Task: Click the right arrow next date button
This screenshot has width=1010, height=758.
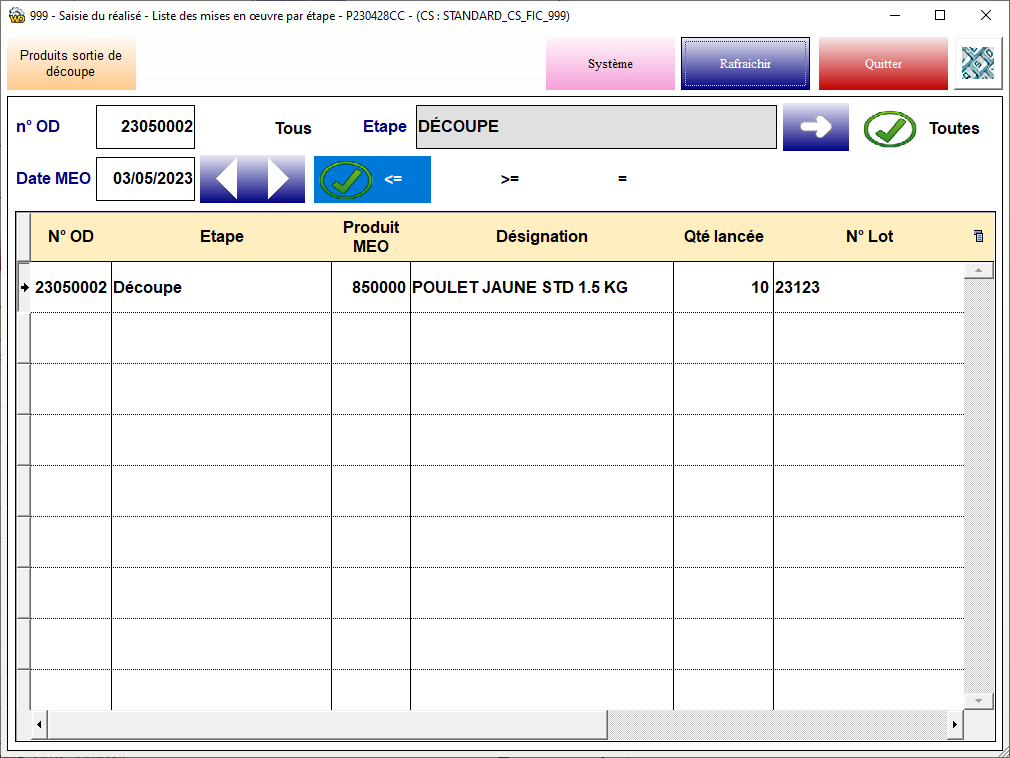Action: pos(279,179)
